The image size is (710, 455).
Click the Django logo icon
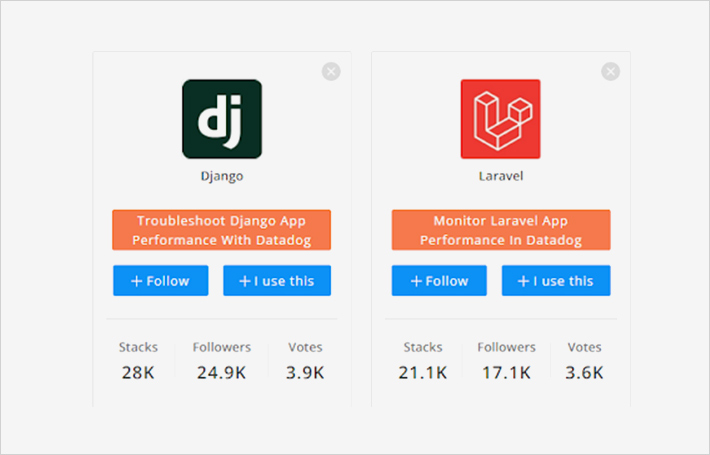point(222,119)
